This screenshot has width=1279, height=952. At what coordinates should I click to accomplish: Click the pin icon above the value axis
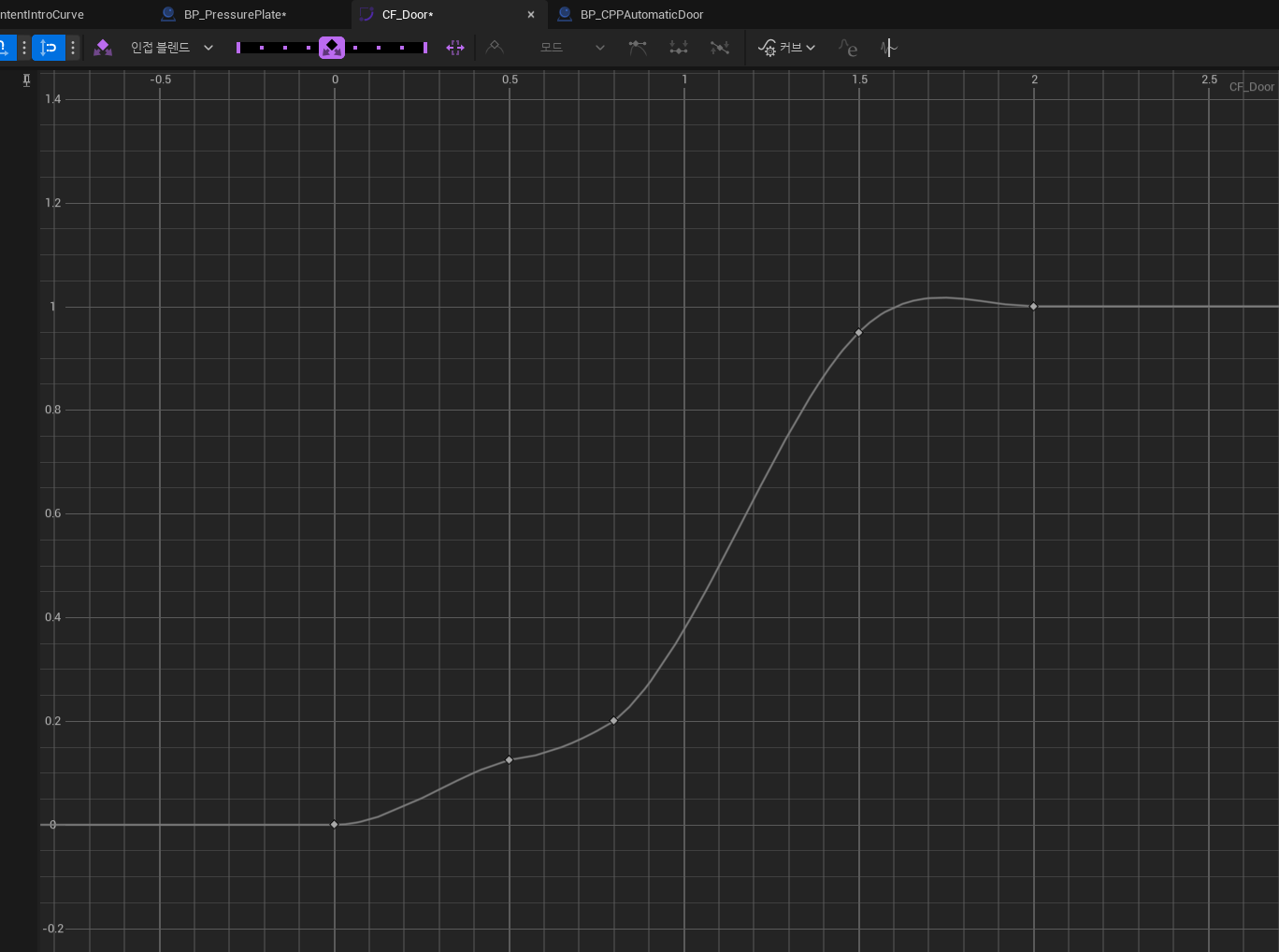26,80
